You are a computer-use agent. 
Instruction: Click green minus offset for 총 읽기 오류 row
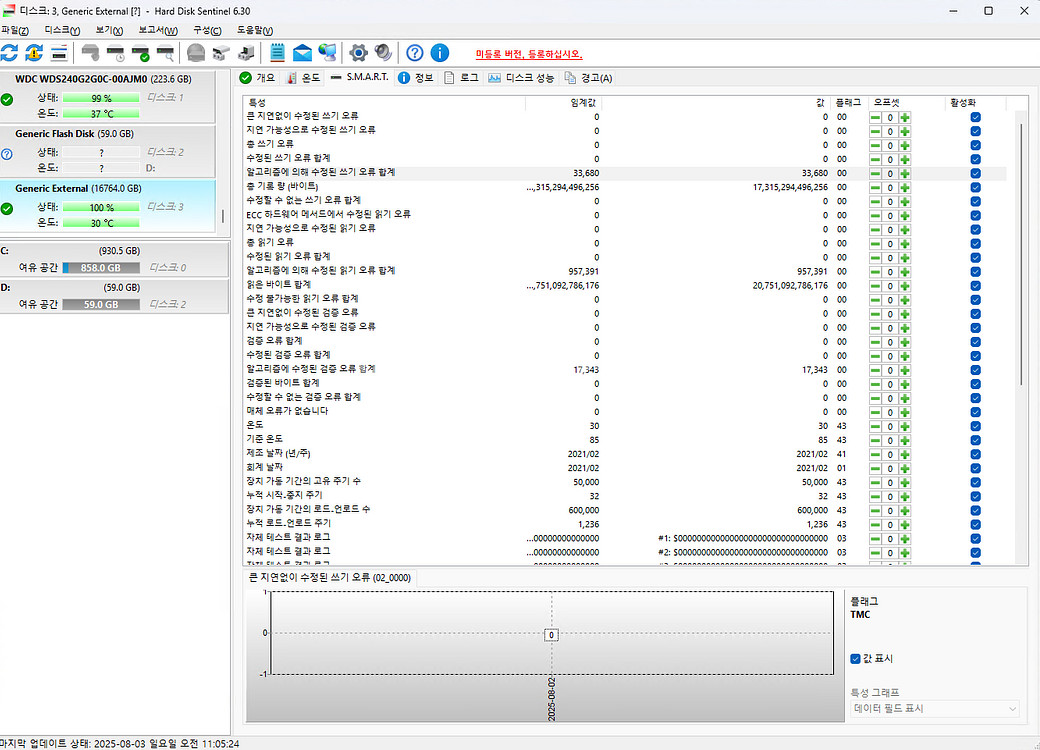click(876, 243)
